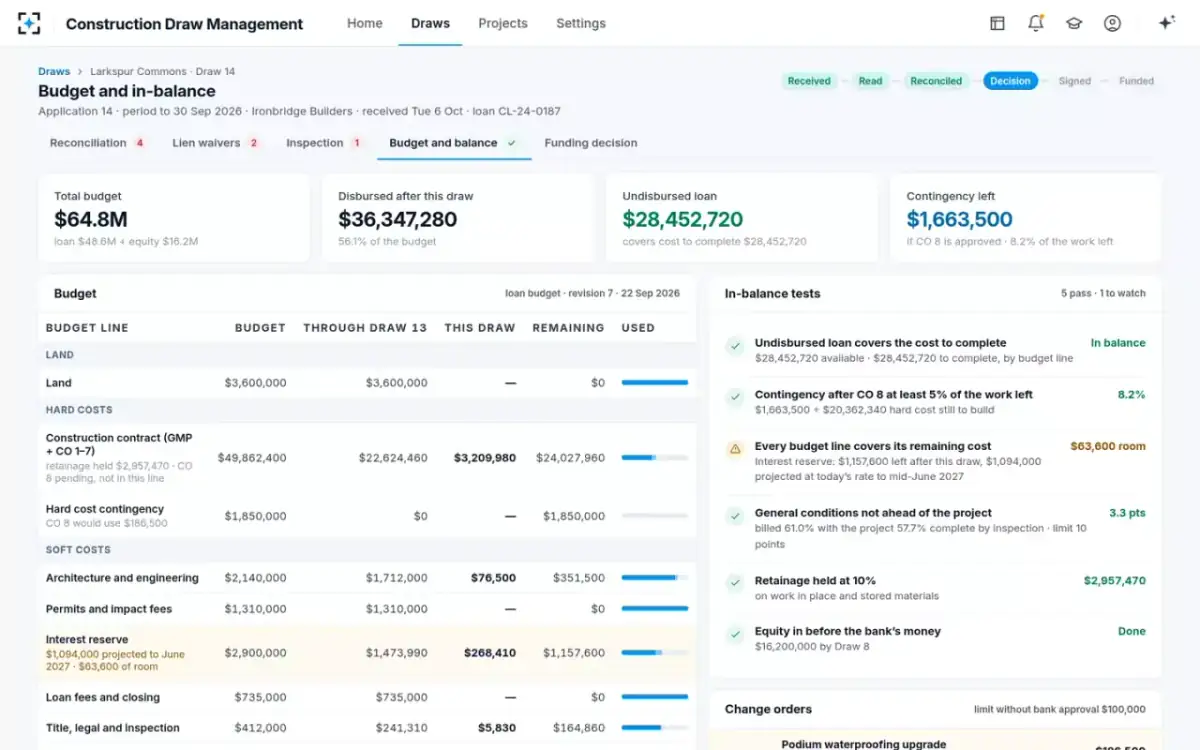
Task: Click the BUDGET LINE column header
Action: 87,328
